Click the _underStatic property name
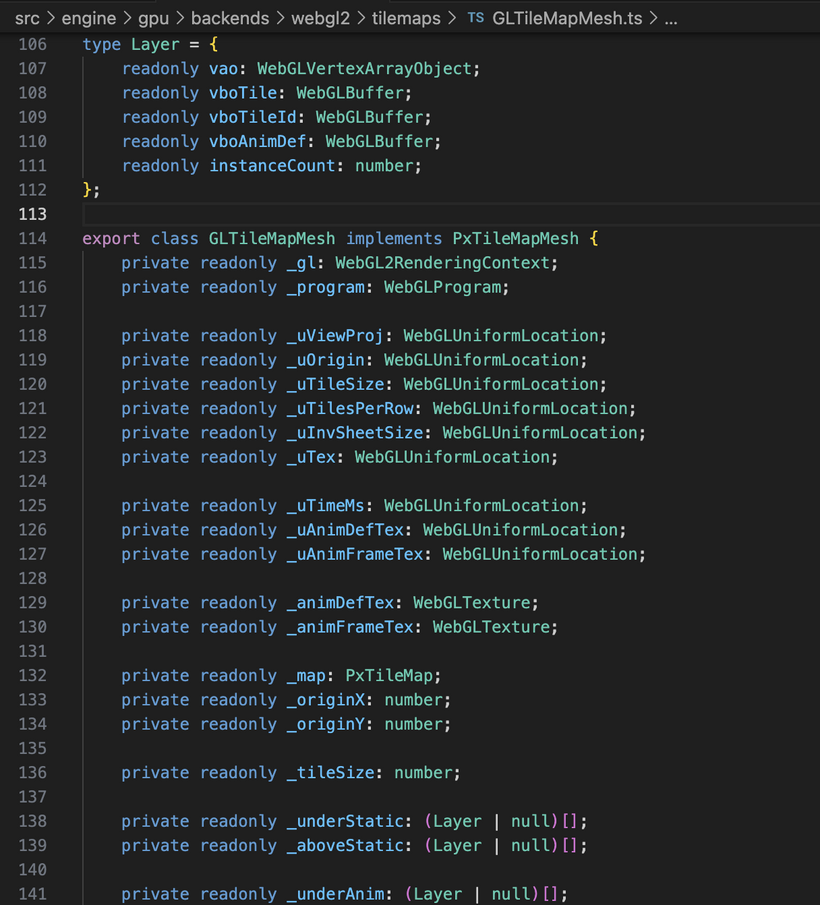The image size is (820, 905). [343, 822]
